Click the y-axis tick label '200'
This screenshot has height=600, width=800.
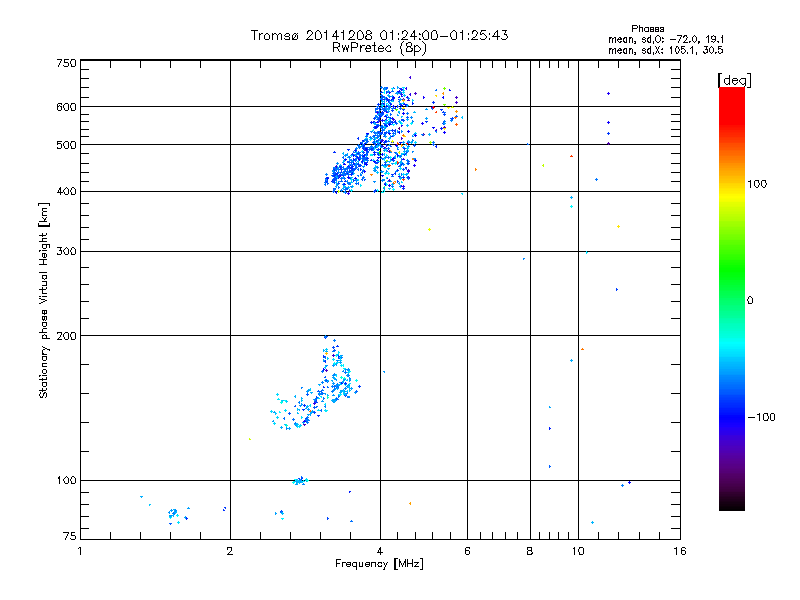[x=66, y=336]
